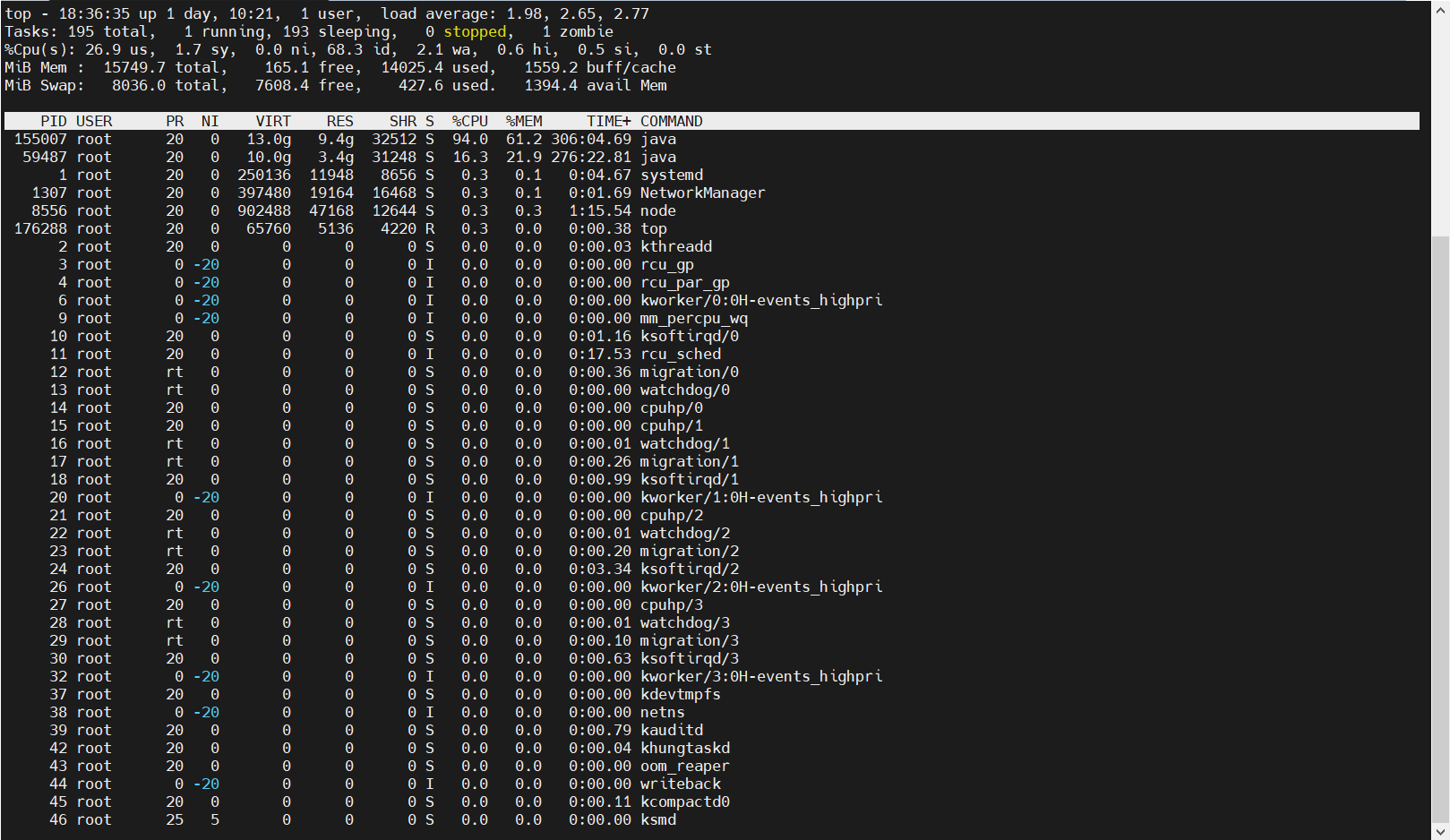Screen dimensions: 1450x840
Task: Click the yellow 'stopped' text in Tasks line
Action: point(475,31)
